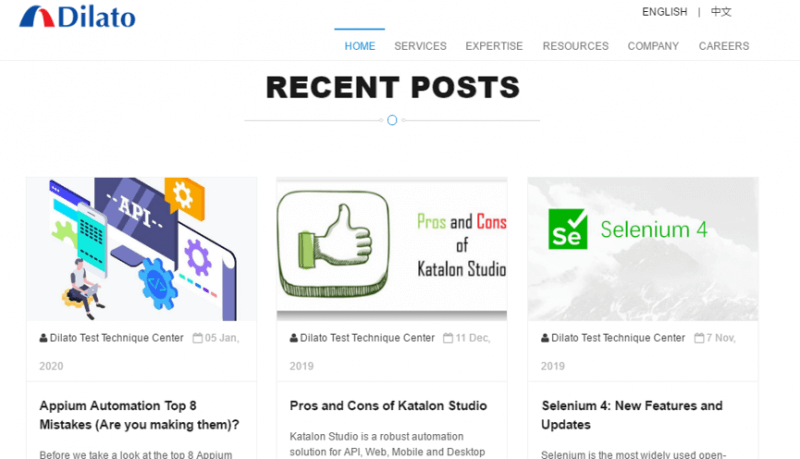Click the API illustration thumbnail

pos(141,249)
